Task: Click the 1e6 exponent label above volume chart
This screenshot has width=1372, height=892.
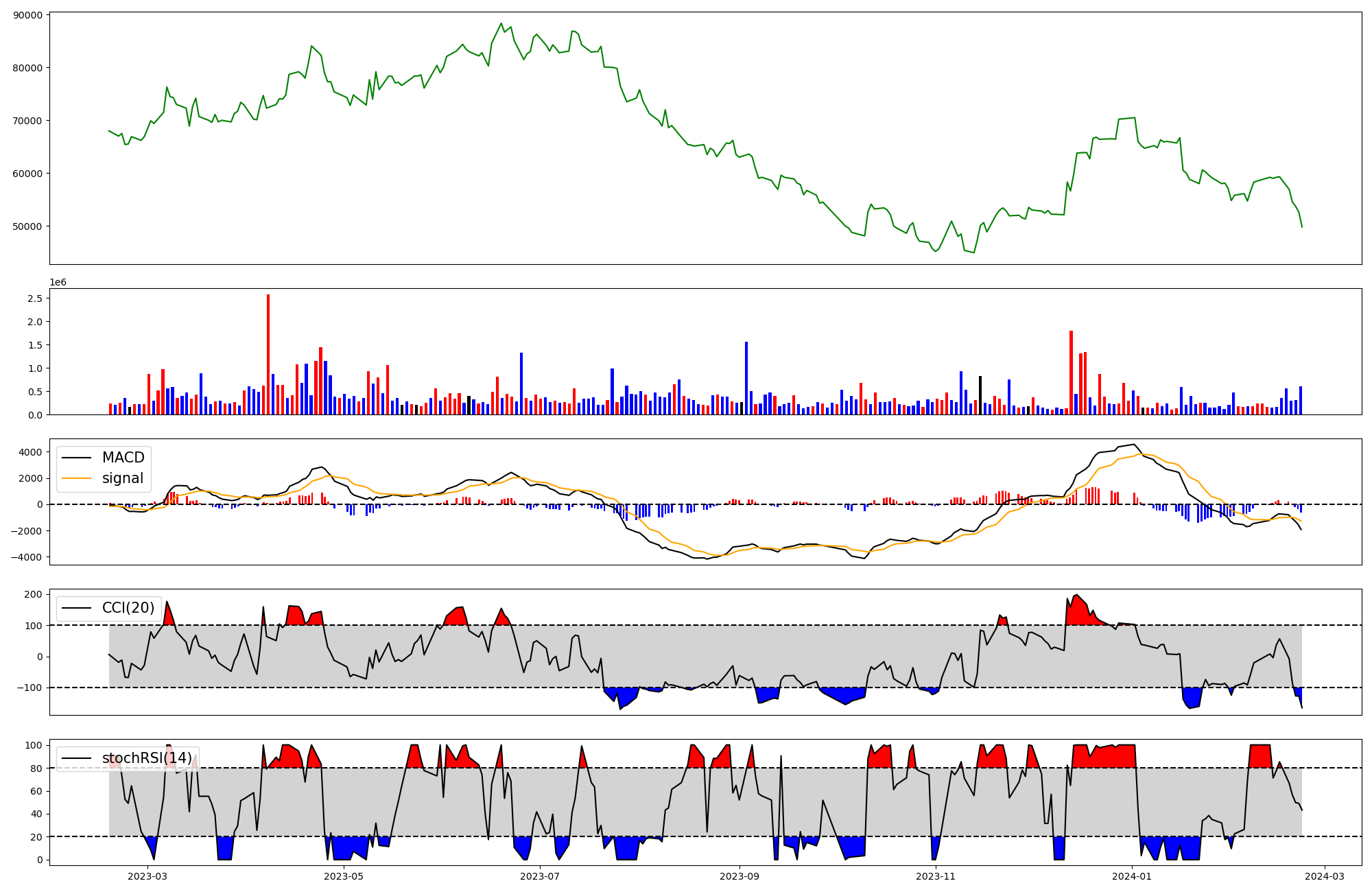Action: click(58, 282)
